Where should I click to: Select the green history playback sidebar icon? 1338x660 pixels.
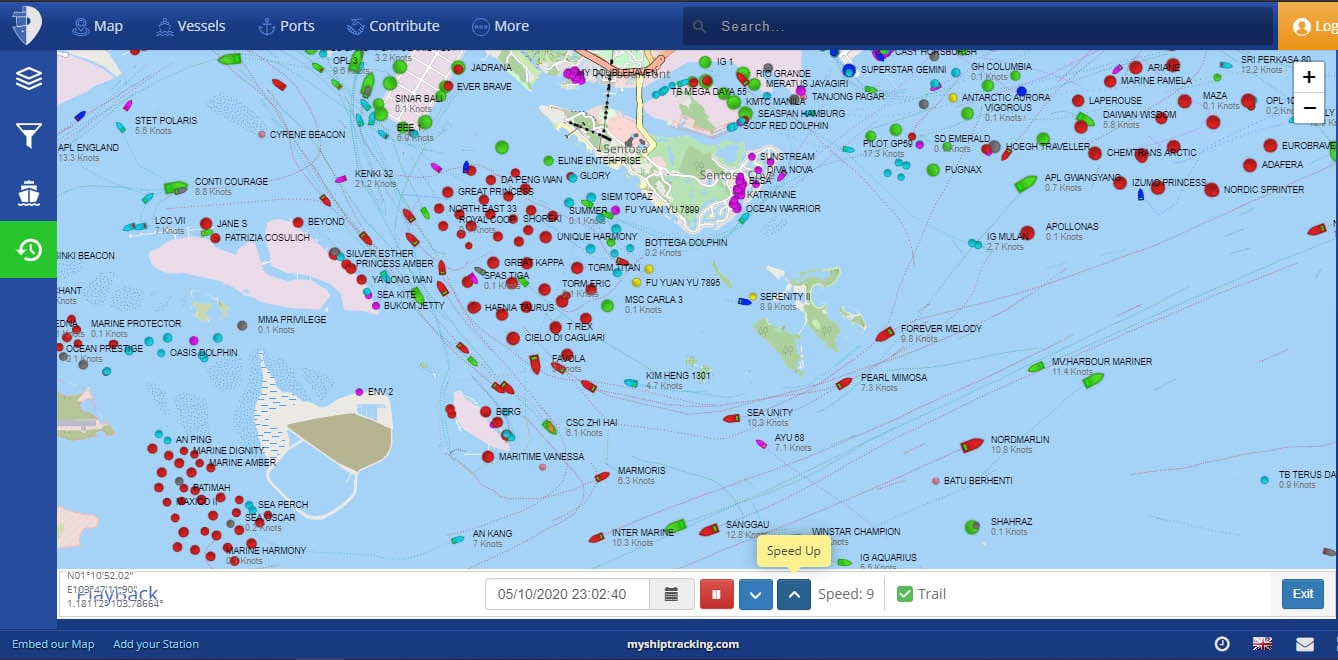point(28,250)
